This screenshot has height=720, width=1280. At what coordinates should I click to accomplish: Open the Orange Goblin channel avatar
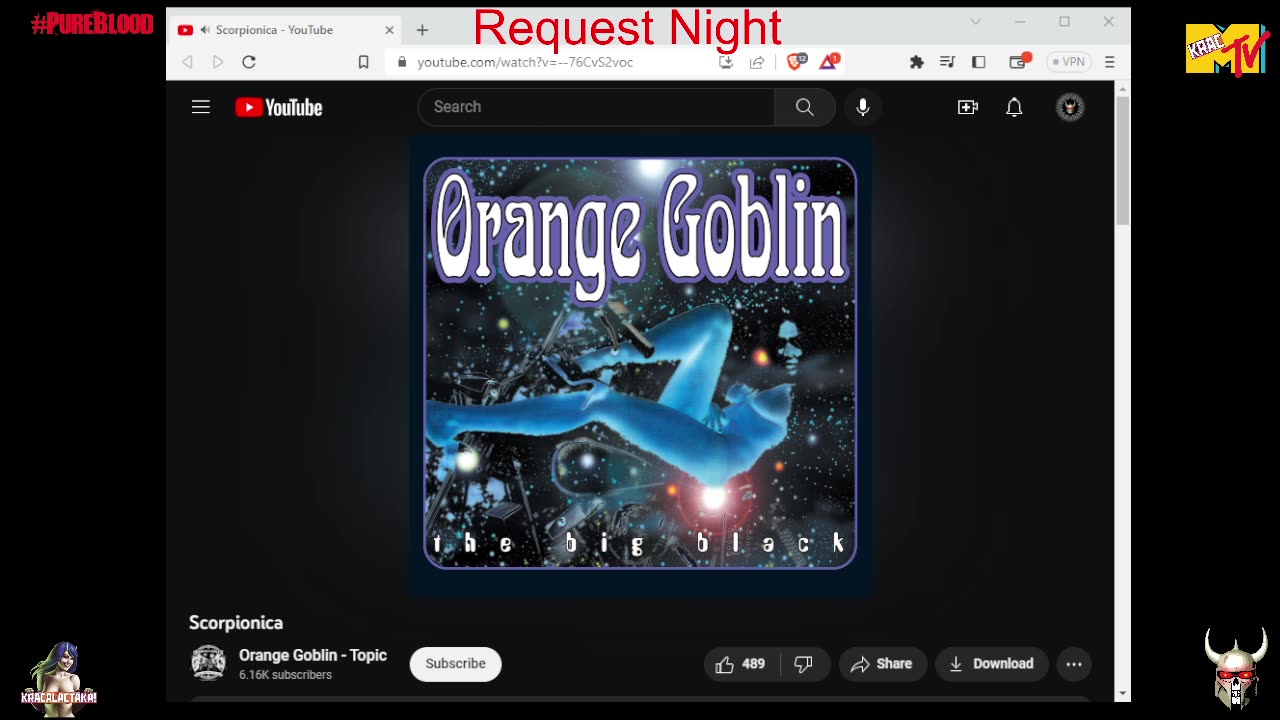pyautogui.click(x=208, y=663)
